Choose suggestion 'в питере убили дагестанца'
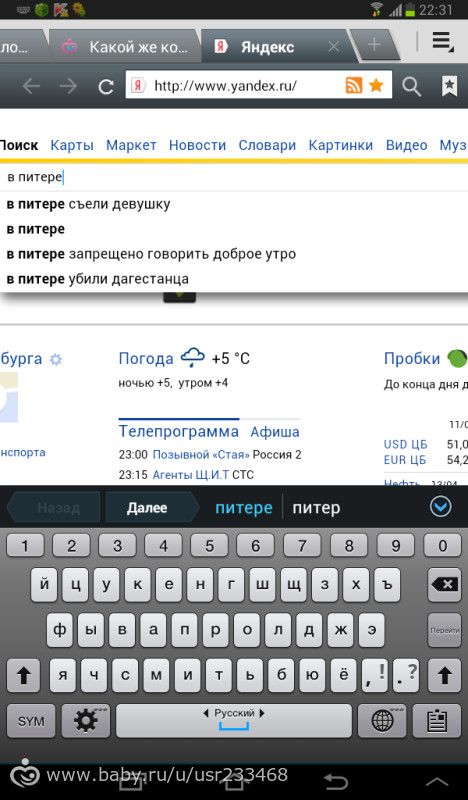 click(234, 279)
